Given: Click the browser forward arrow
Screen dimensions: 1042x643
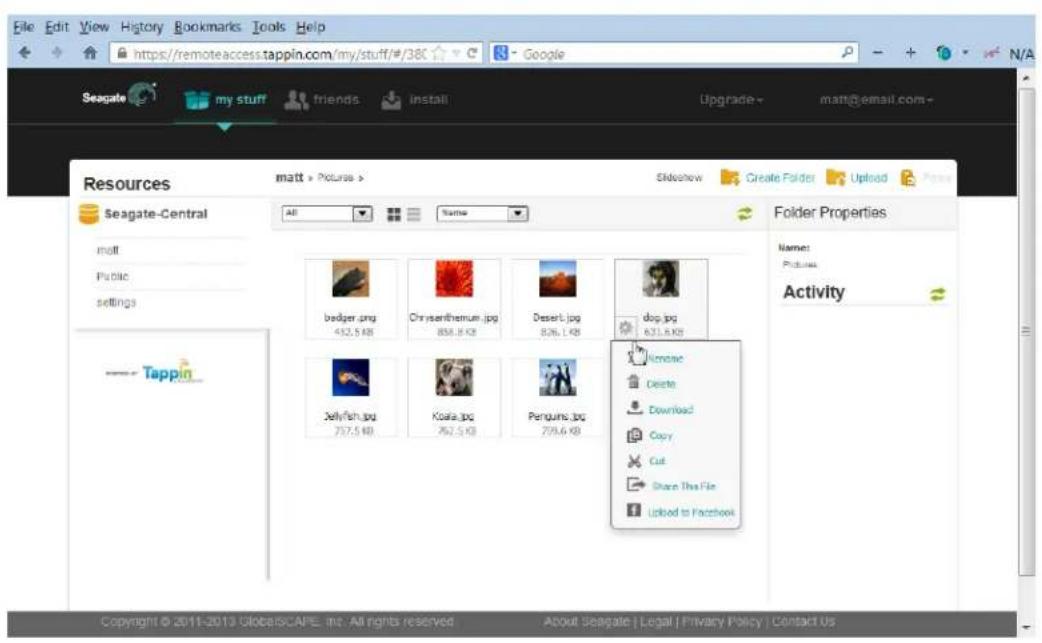Looking at the screenshot, I should point(57,53).
